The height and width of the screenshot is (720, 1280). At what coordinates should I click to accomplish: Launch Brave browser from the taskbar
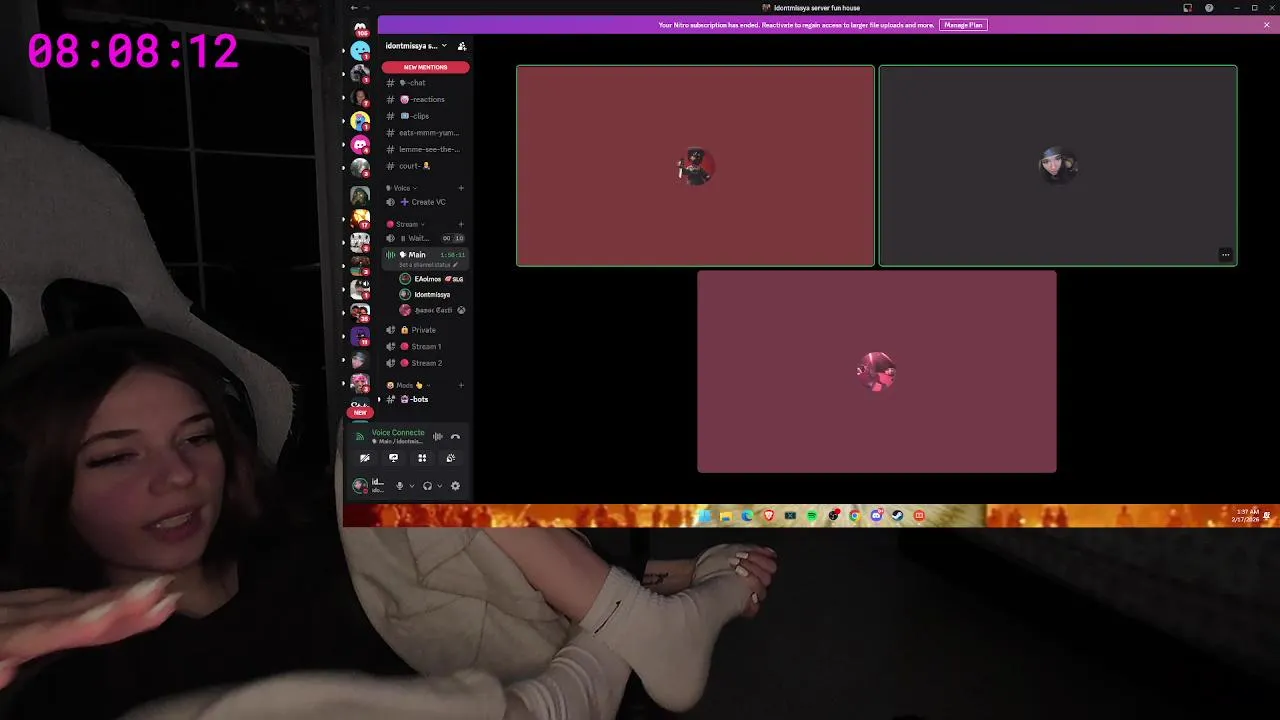[769, 516]
